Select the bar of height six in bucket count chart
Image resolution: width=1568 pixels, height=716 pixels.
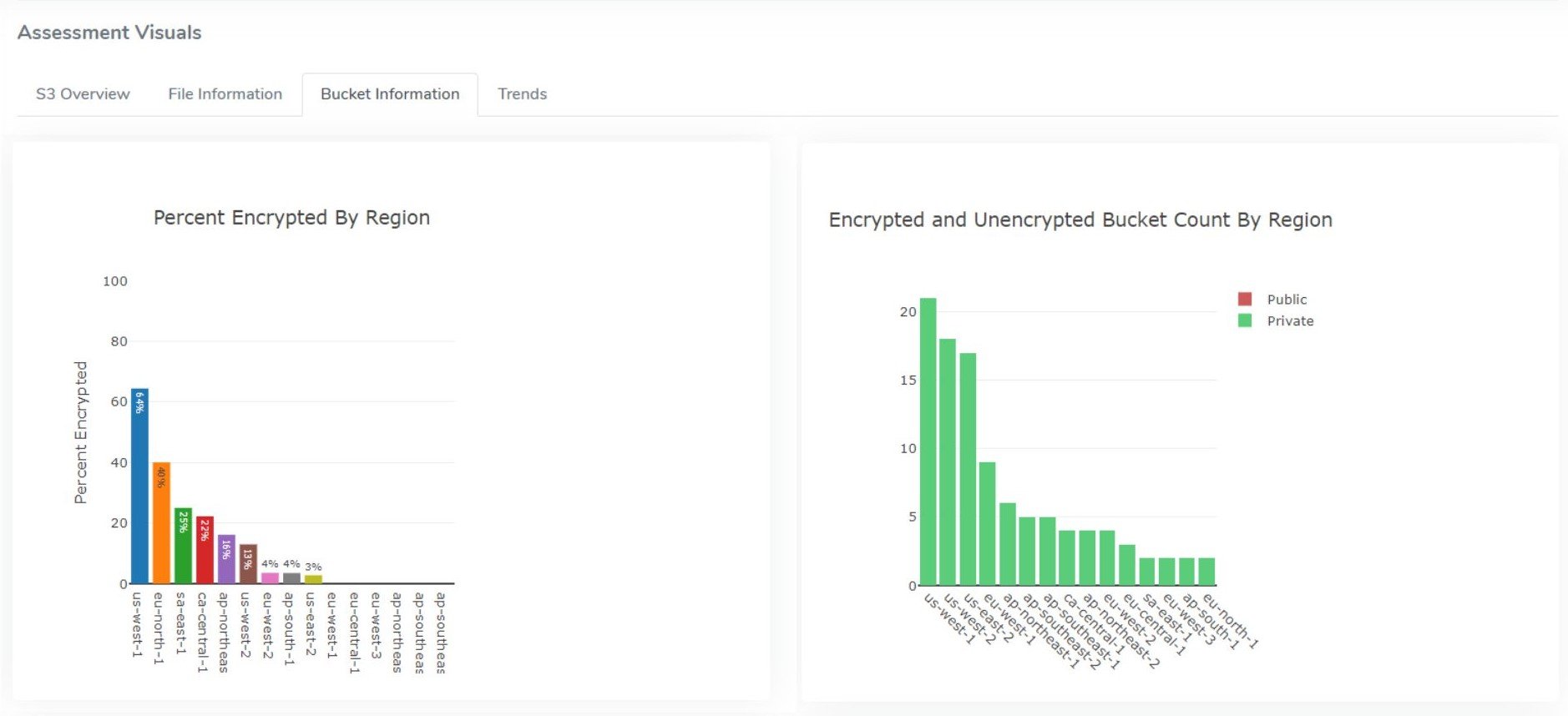point(1008,544)
